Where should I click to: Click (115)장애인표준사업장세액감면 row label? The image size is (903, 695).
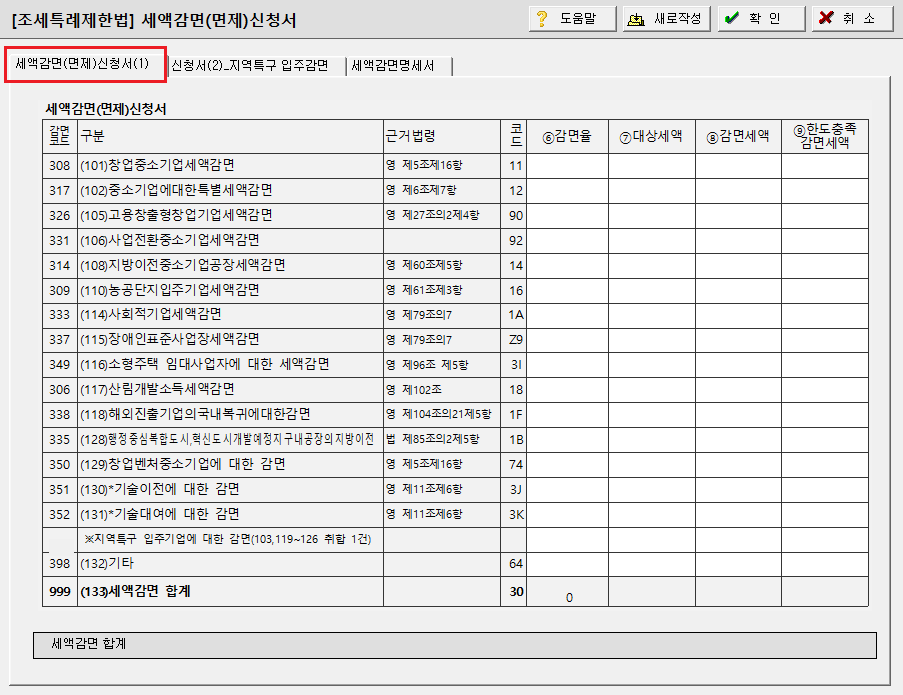[170, 339]
